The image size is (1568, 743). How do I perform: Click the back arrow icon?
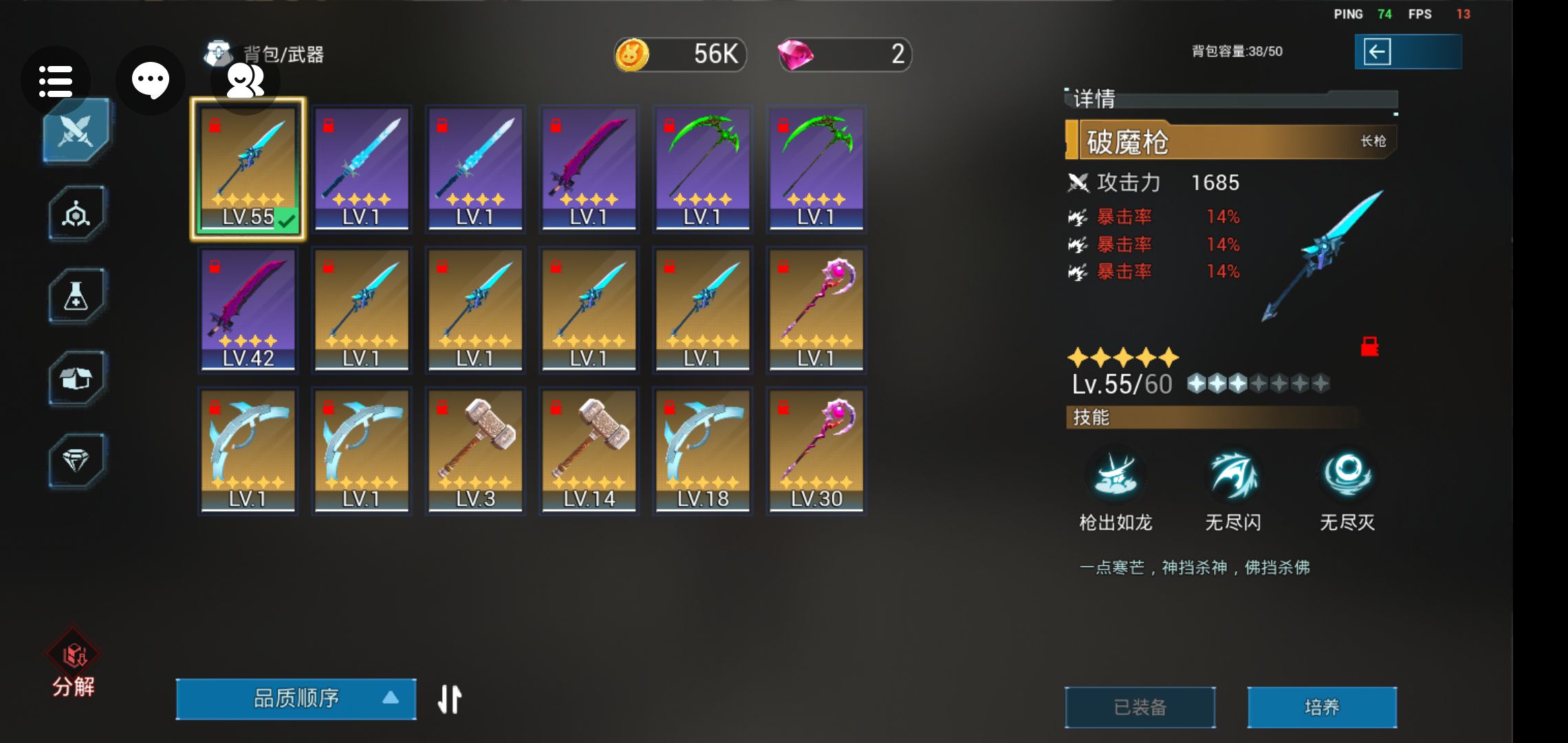[x=1378, y=52]
